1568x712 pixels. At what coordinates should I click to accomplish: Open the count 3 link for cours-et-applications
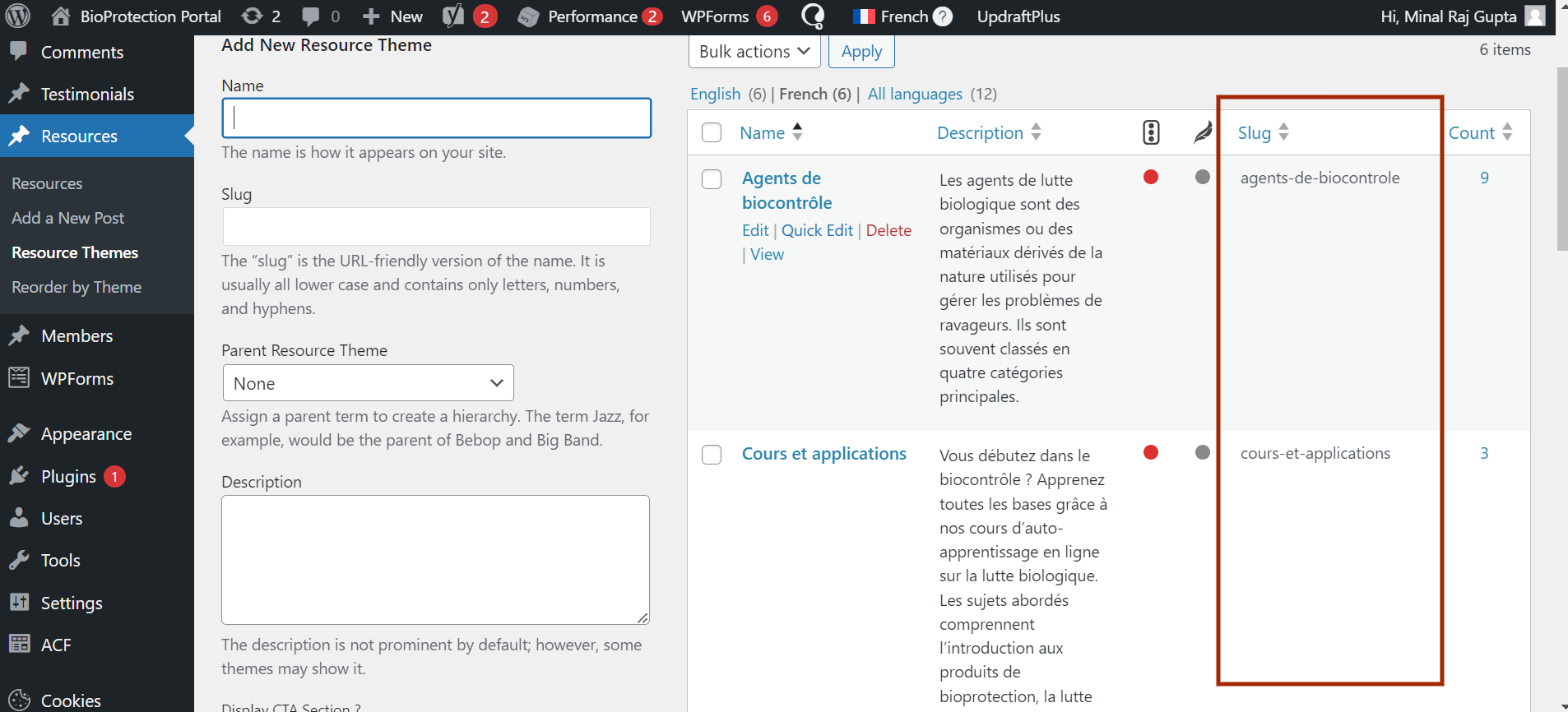(1484, 453)
